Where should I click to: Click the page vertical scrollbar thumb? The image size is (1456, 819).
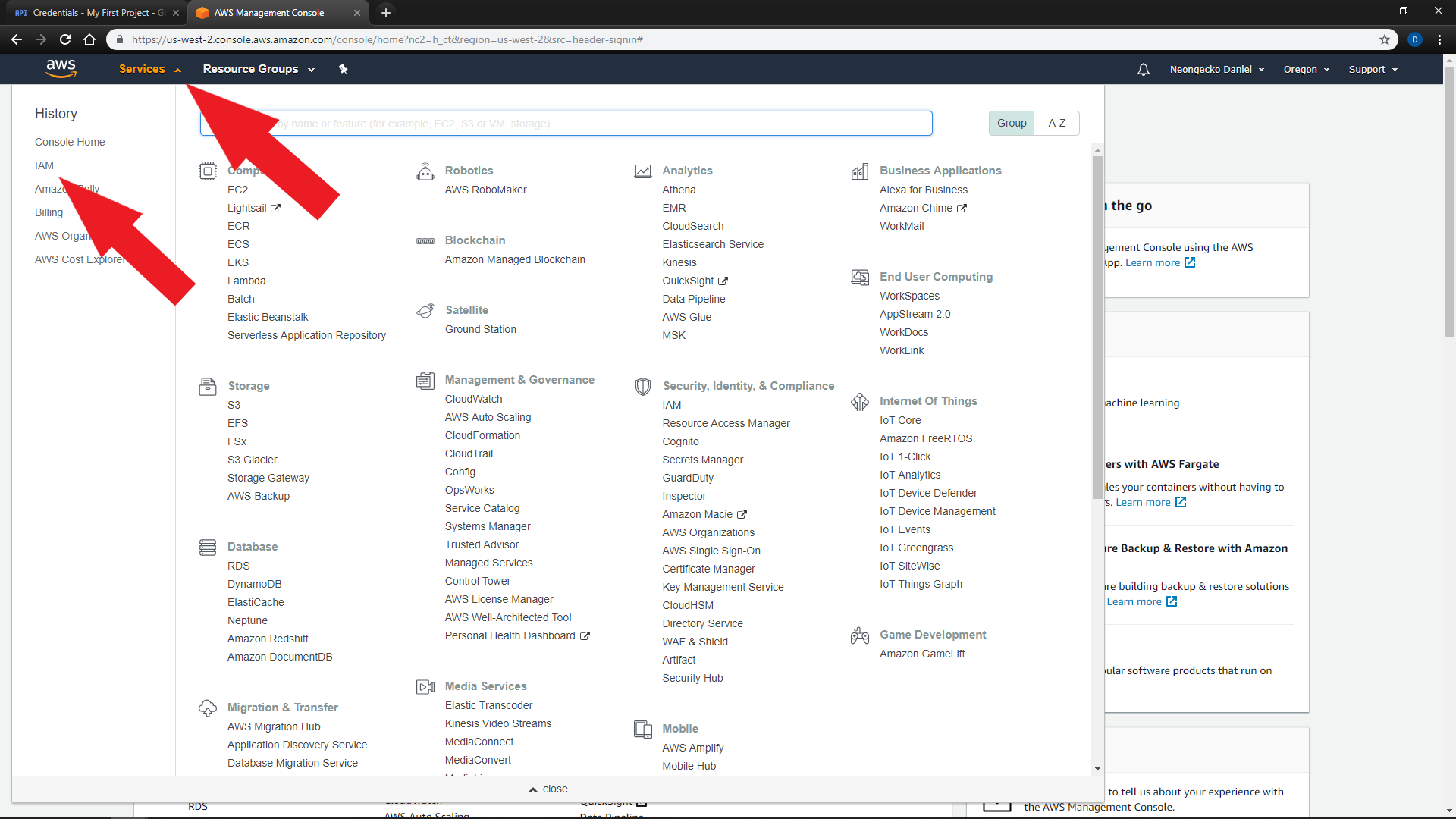pos(1449,202)
